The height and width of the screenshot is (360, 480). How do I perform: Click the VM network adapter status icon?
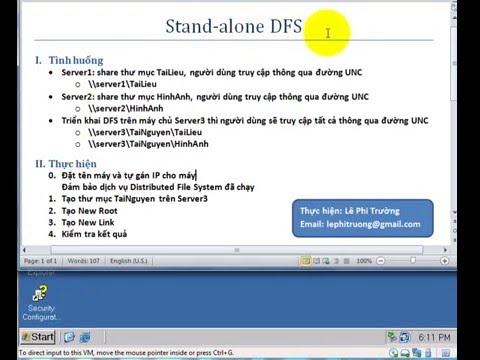click(x=417, y=352)
